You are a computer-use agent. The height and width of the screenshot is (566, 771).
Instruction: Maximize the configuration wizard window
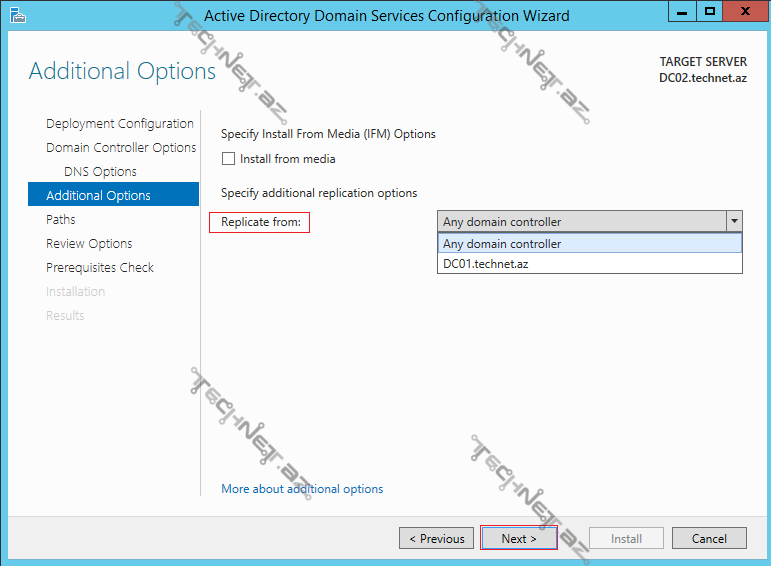[710, 12]
